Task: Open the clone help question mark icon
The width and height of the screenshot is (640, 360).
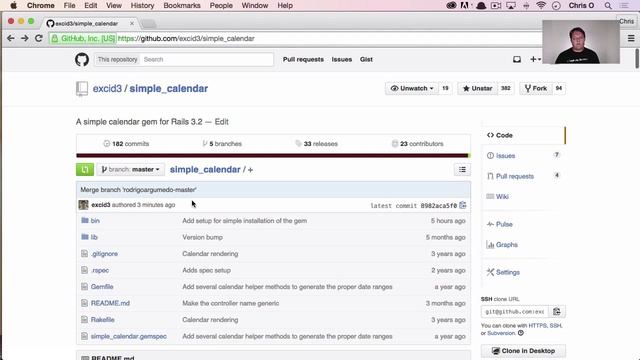Action: pyautogui.click(x=521, y=333)
